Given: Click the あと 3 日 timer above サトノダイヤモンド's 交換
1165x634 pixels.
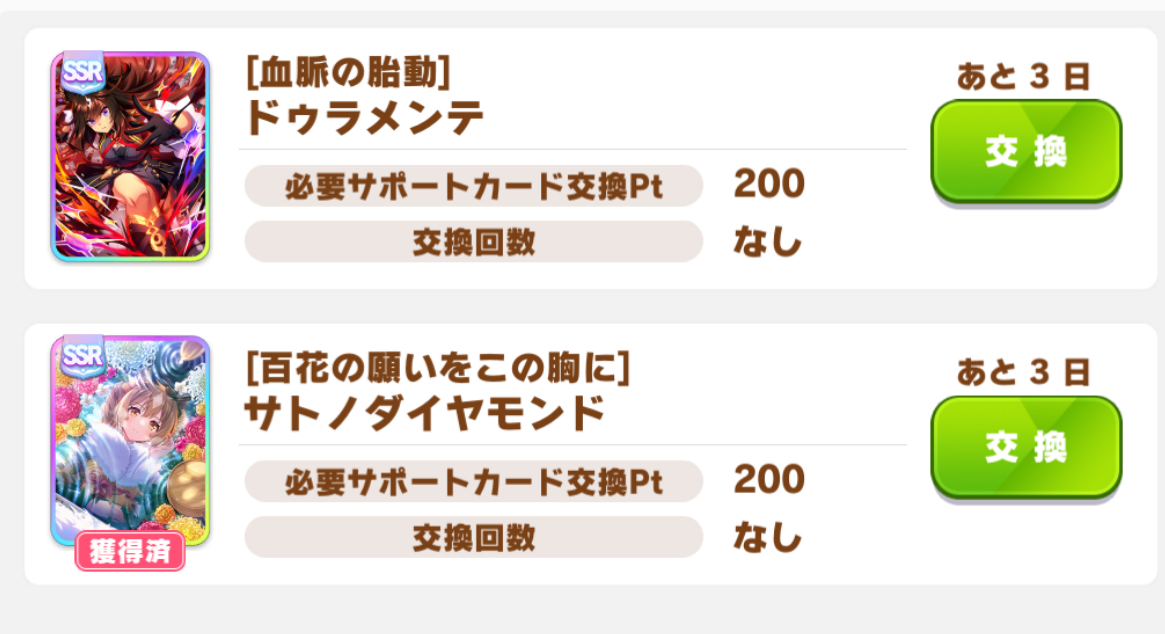Looking at the screenshot, I should point(1023,373).
